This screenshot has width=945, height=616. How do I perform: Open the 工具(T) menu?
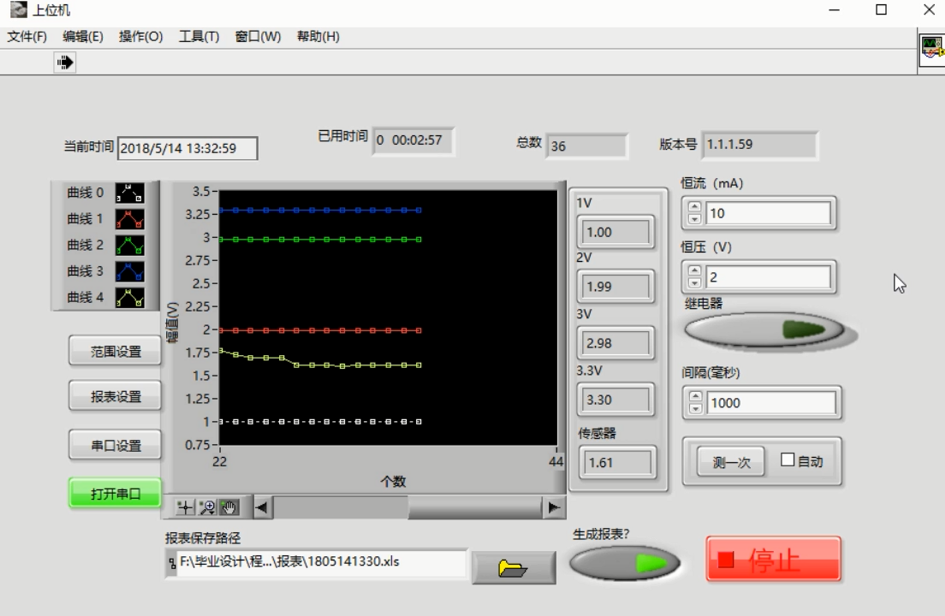click(198, 37)
